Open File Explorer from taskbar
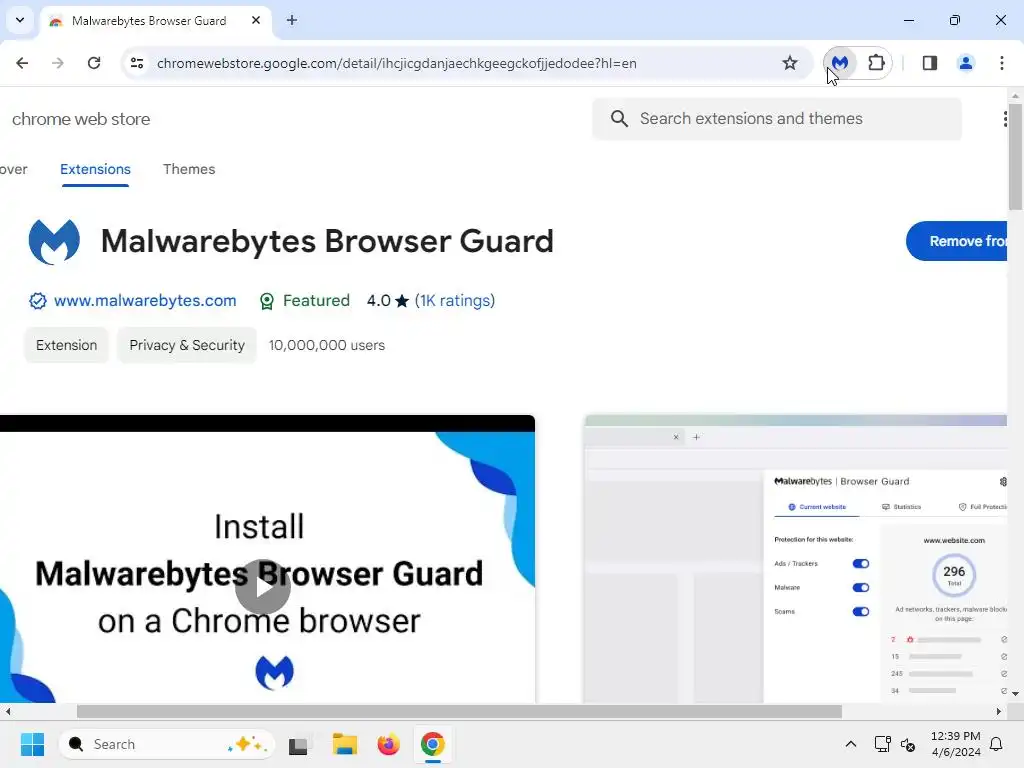Screen dimensions: 1024x768 344,744
